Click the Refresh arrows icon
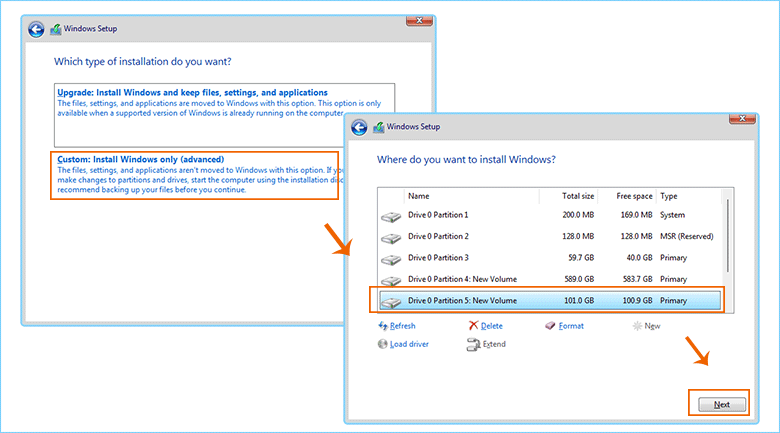The width and height of the screenshot is (780, 433). coord(383,326)
